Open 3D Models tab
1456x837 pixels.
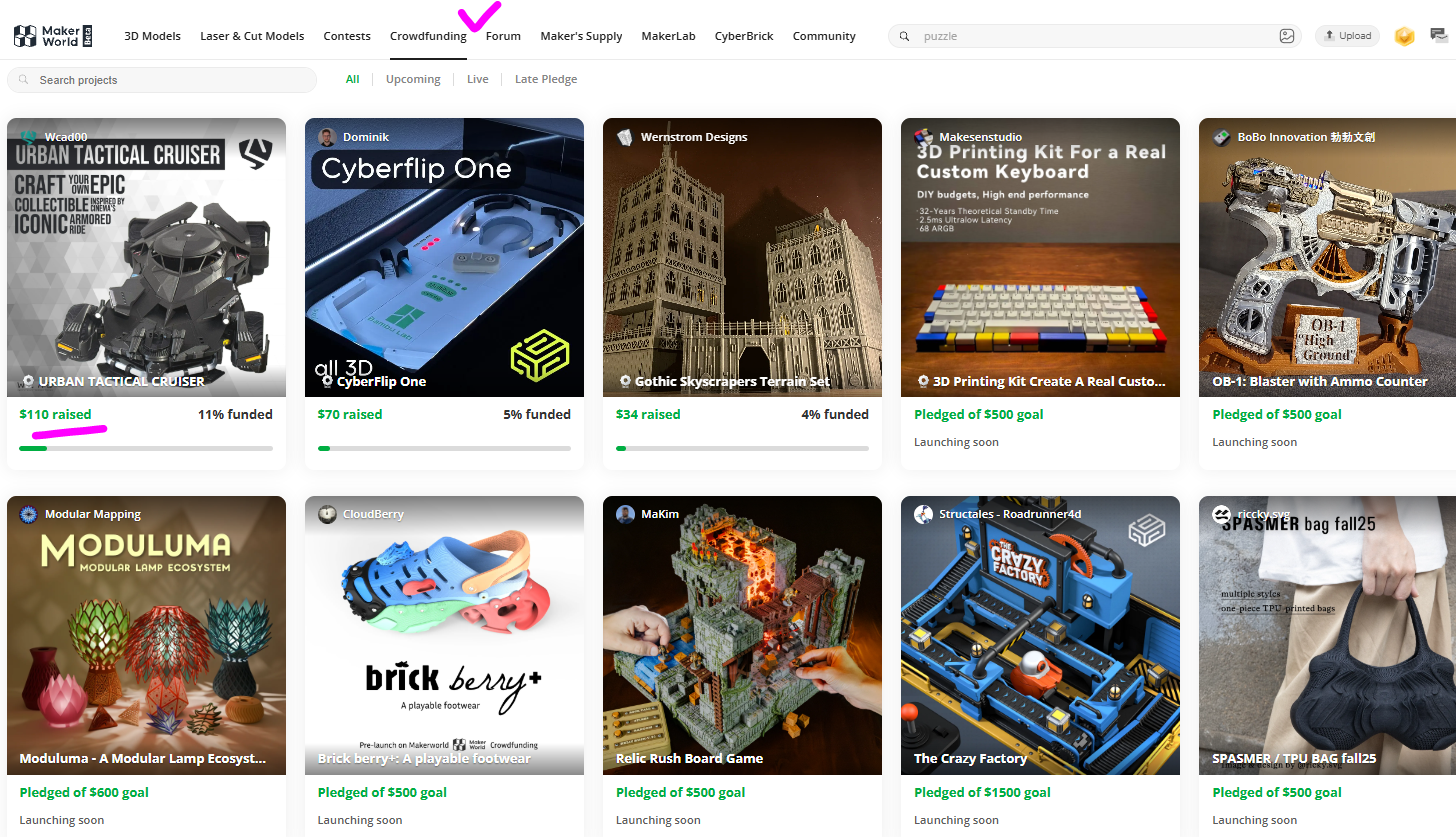pos(152,36)
